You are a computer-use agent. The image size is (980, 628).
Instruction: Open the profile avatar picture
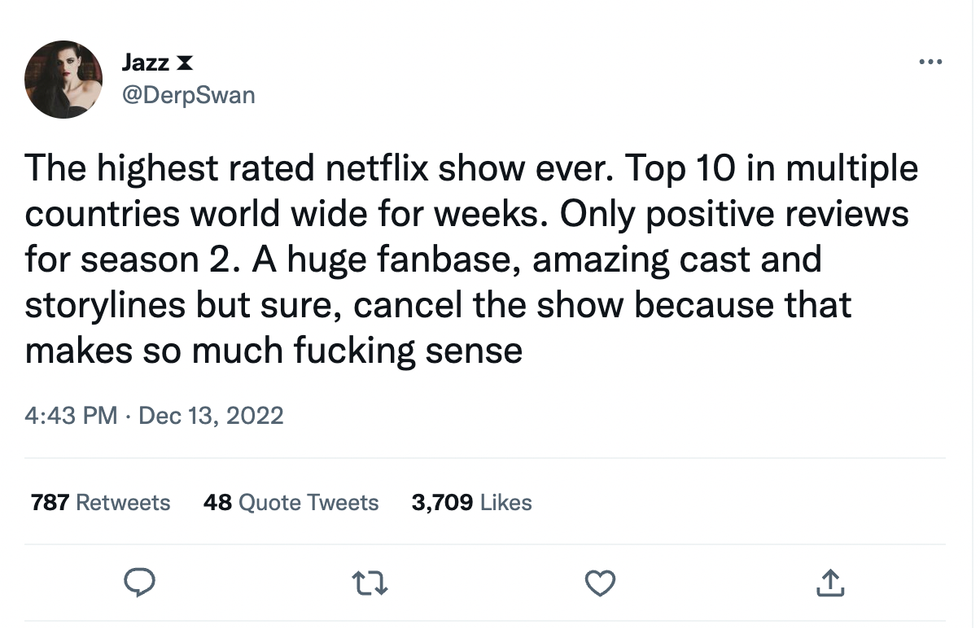63,79
